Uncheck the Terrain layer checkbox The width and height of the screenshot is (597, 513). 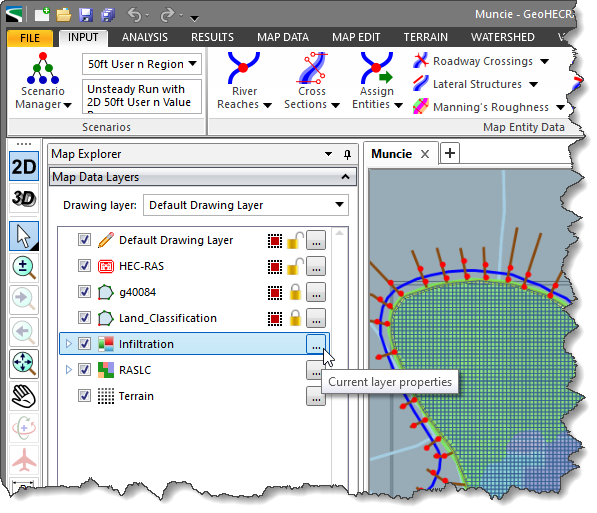click(x=84, y=395)
